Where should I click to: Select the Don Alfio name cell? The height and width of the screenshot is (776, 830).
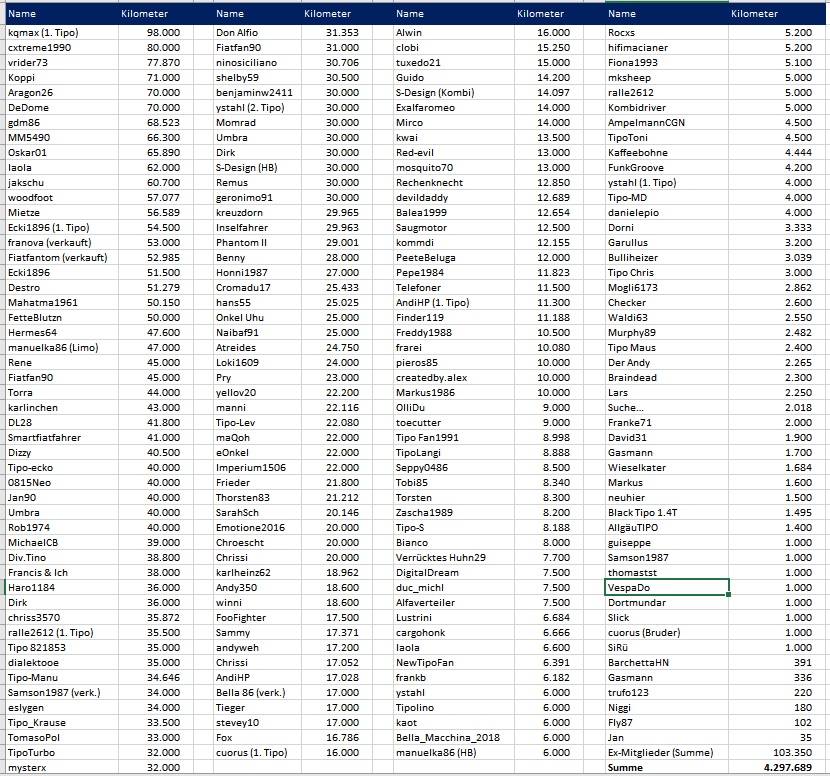236,33
